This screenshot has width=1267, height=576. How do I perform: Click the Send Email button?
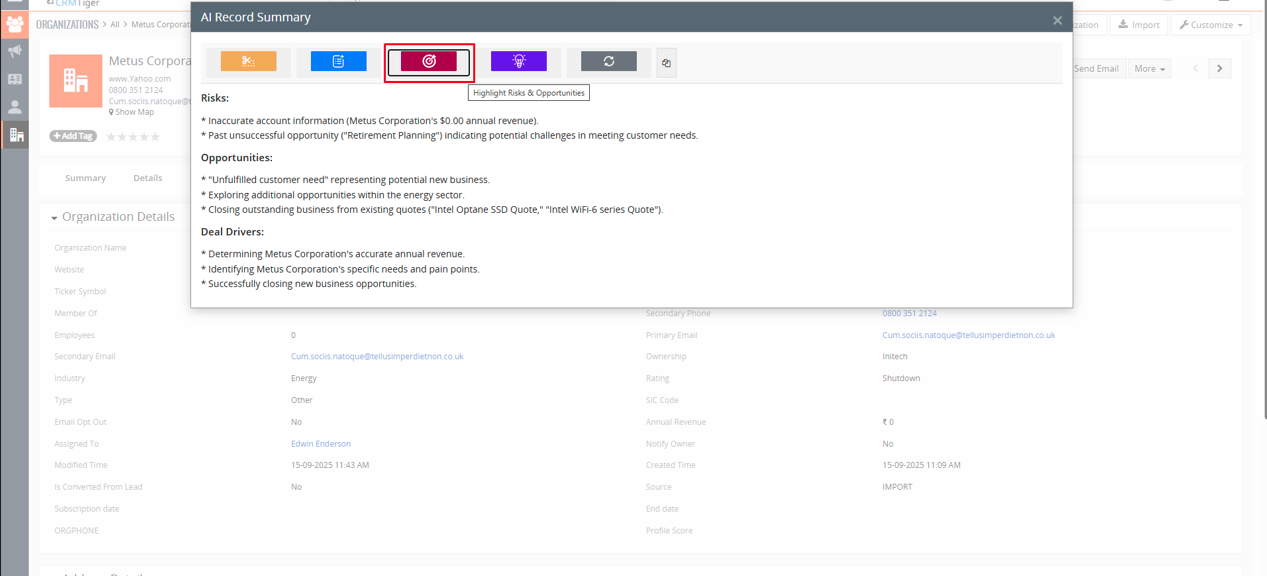(x=1096, y=69)
